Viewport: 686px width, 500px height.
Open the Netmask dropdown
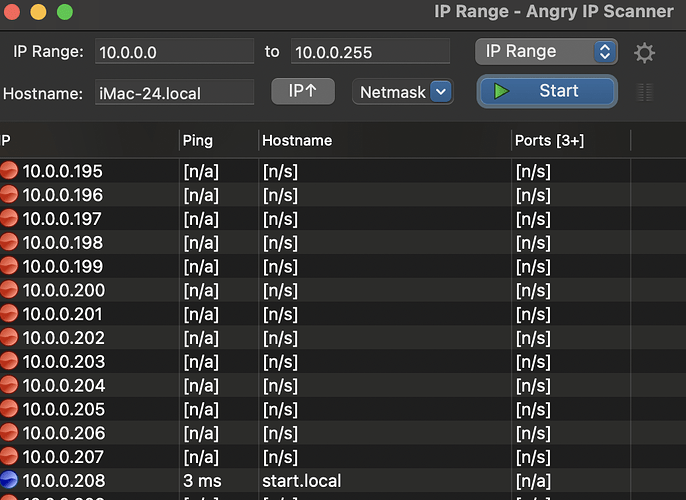pos(402,92)
